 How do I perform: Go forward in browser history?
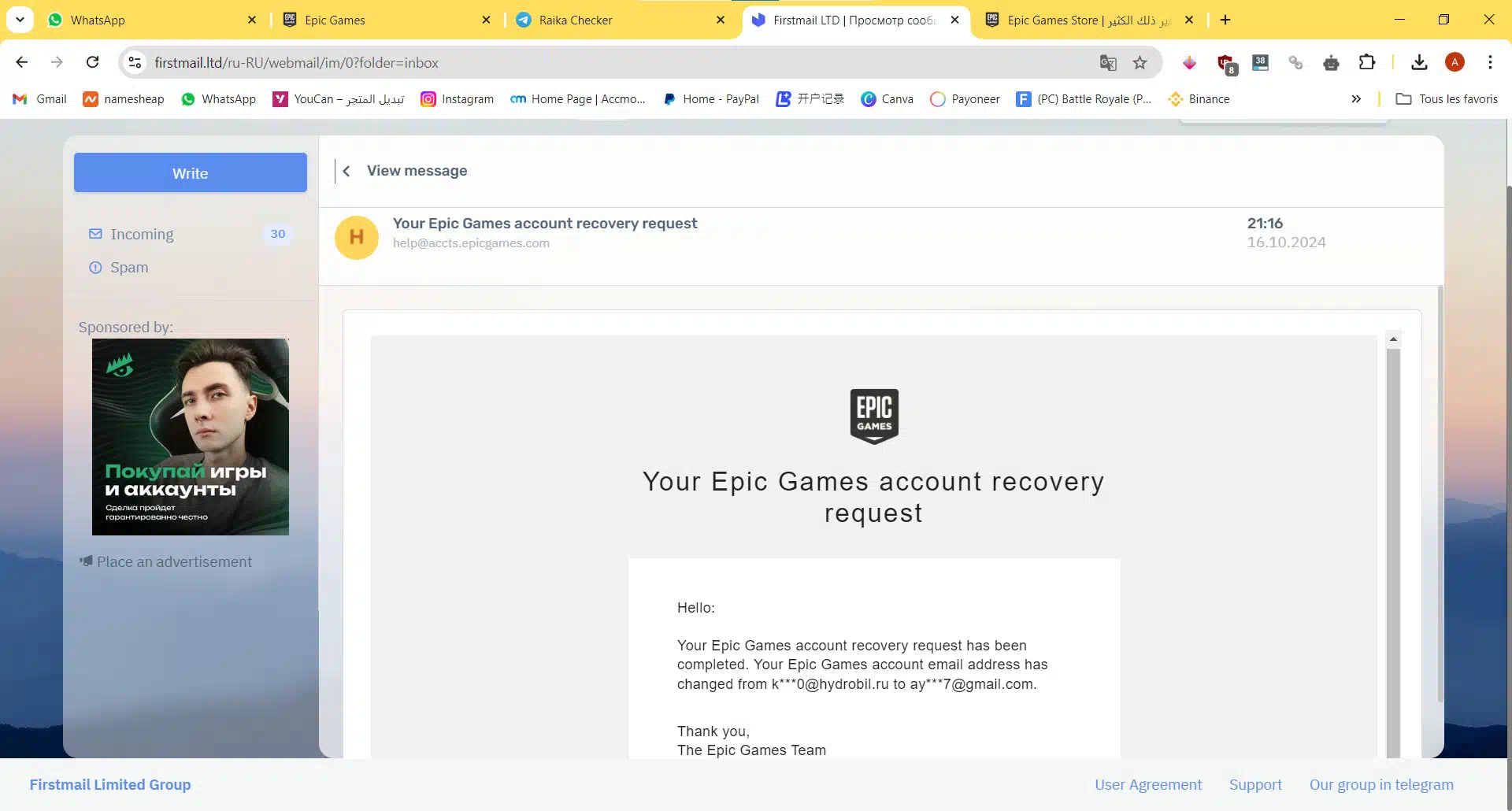(57, 62)
